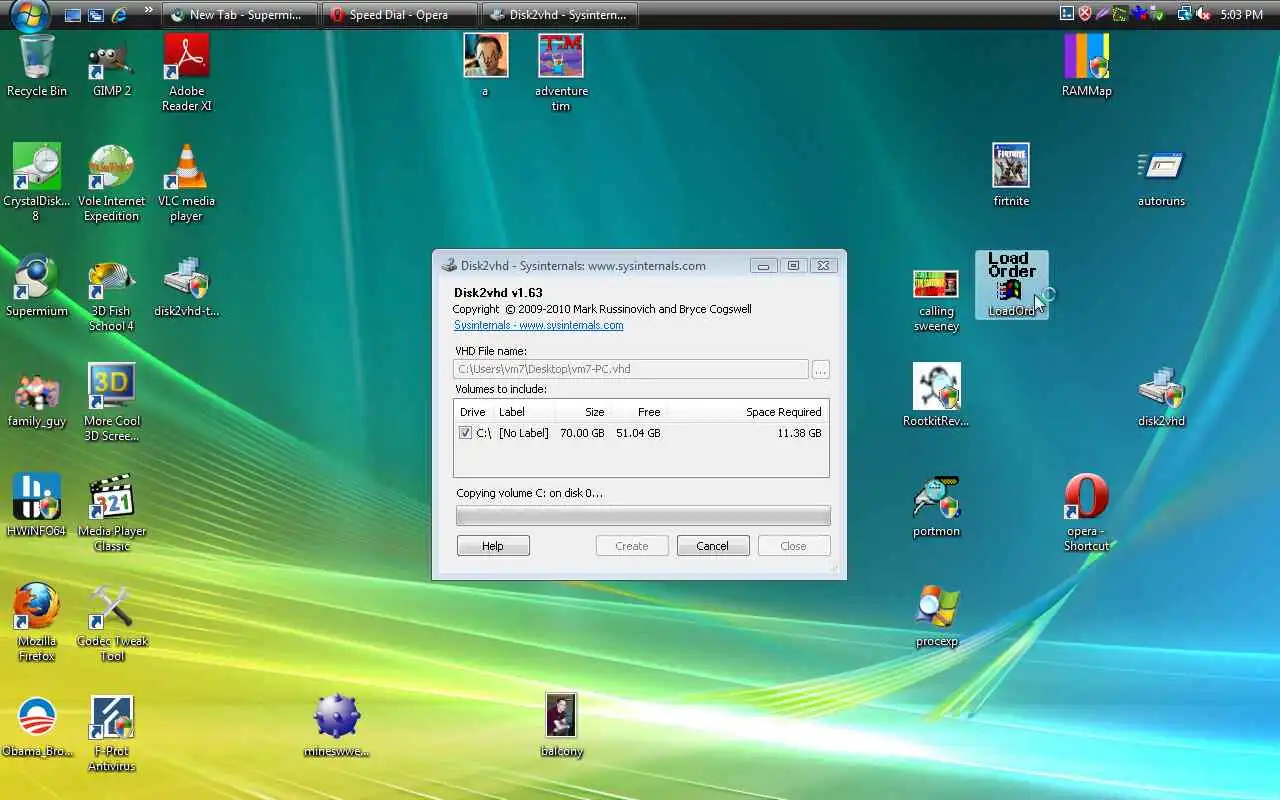Select the Codec Tweak Tool icon
The image size is (1280, 800).
click(112, 622)
